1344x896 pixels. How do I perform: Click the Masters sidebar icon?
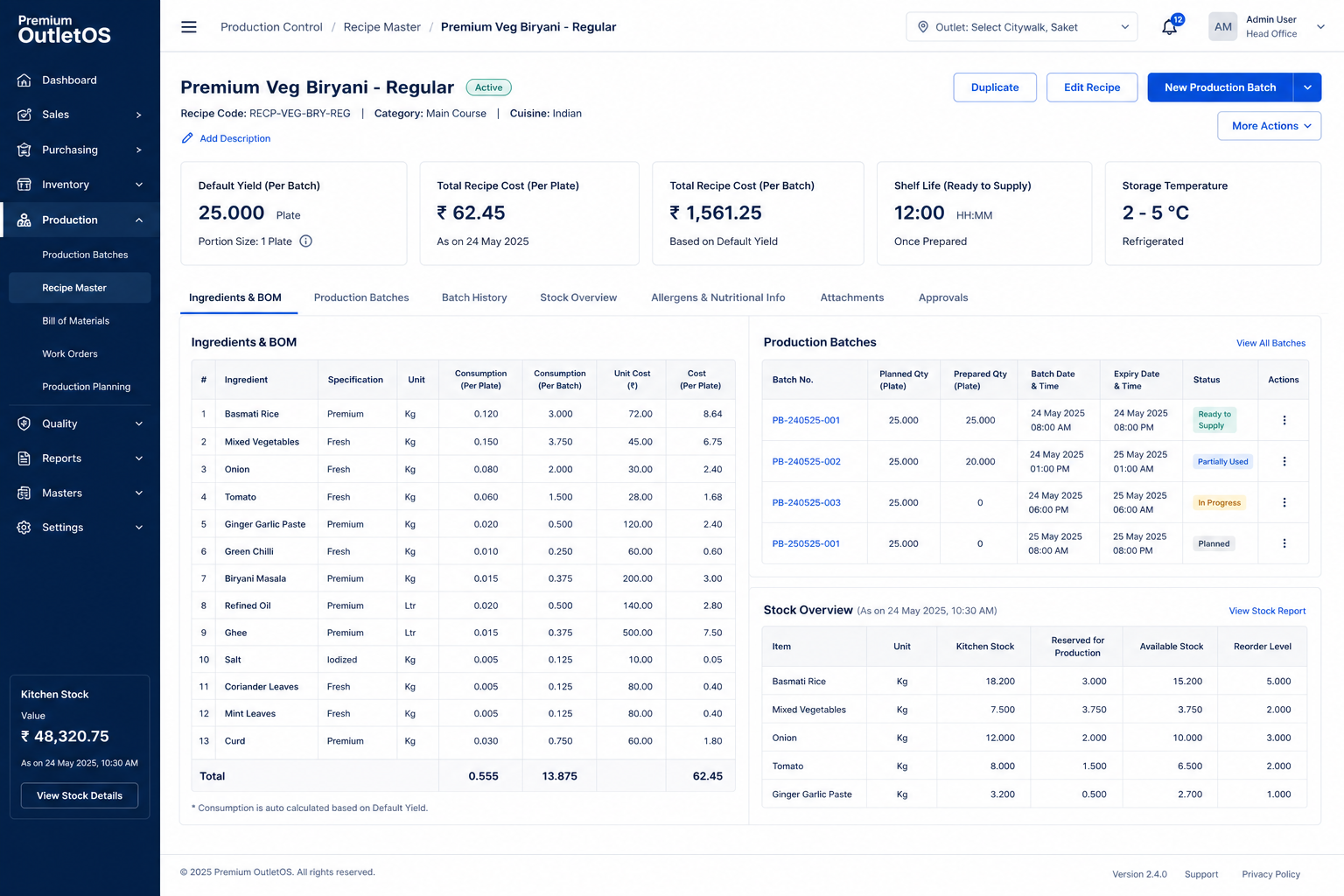24,493
